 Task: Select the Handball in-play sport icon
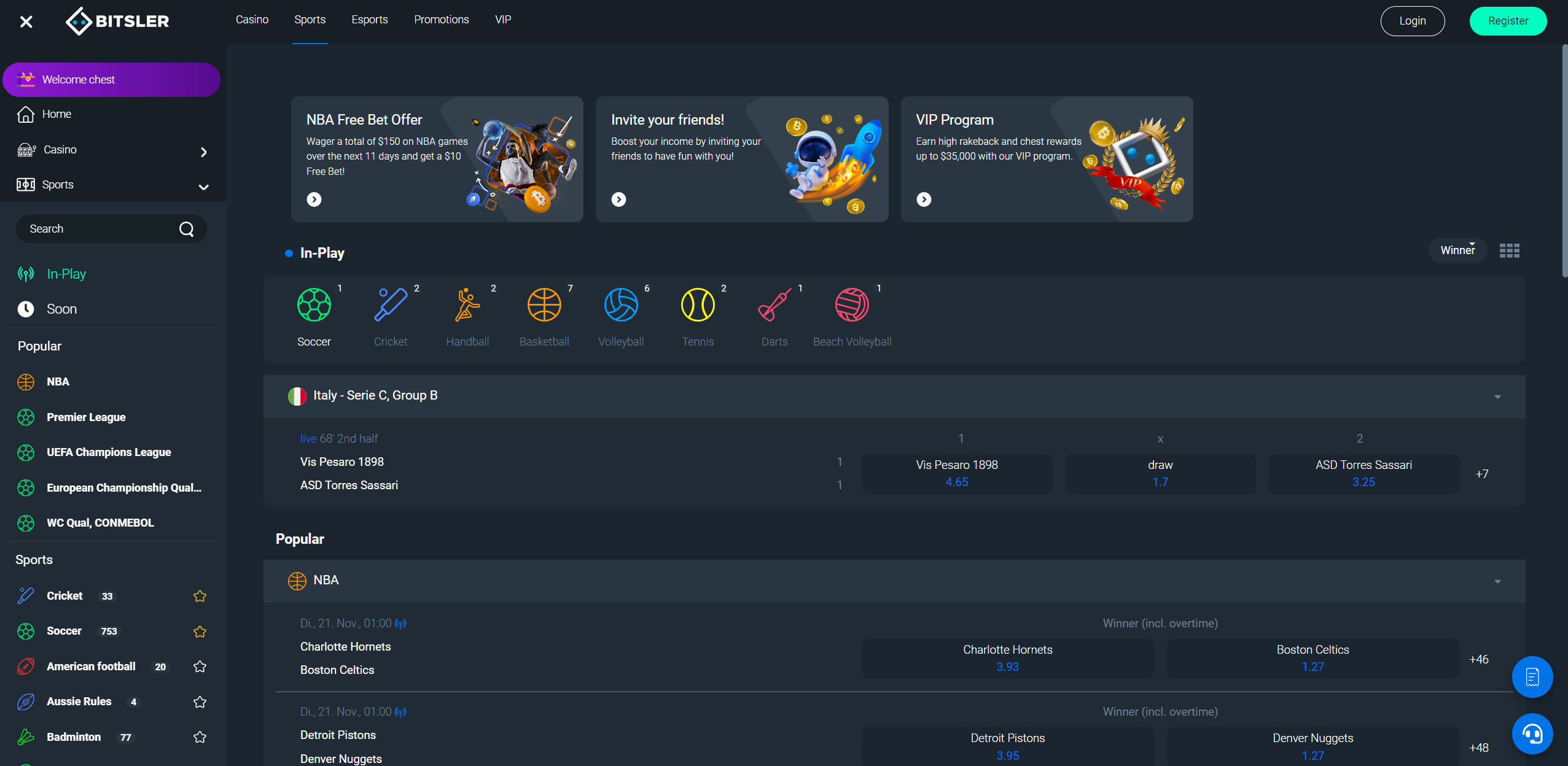point(467,306)
